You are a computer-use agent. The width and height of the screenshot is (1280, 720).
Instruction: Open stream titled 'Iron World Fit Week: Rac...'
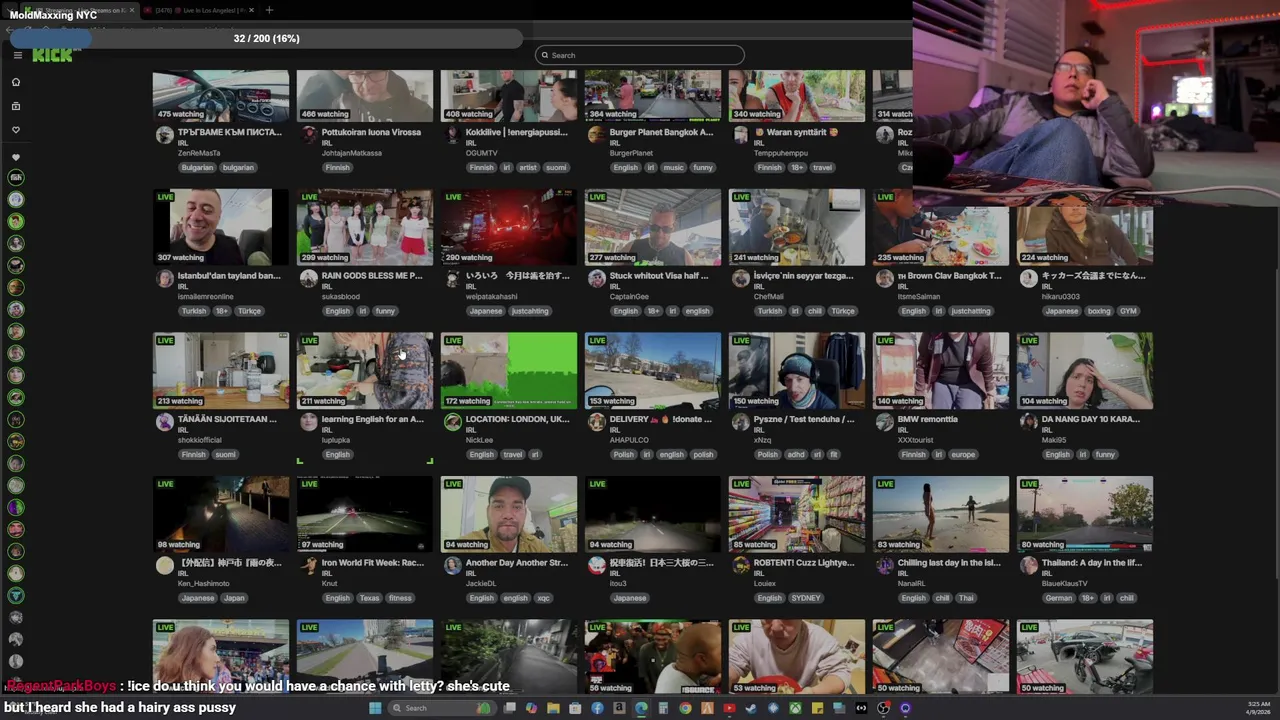coord(372,563)
